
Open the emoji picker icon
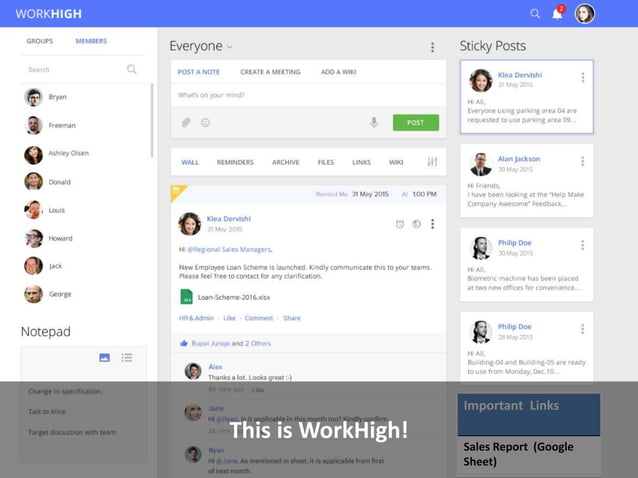(205, 122)
